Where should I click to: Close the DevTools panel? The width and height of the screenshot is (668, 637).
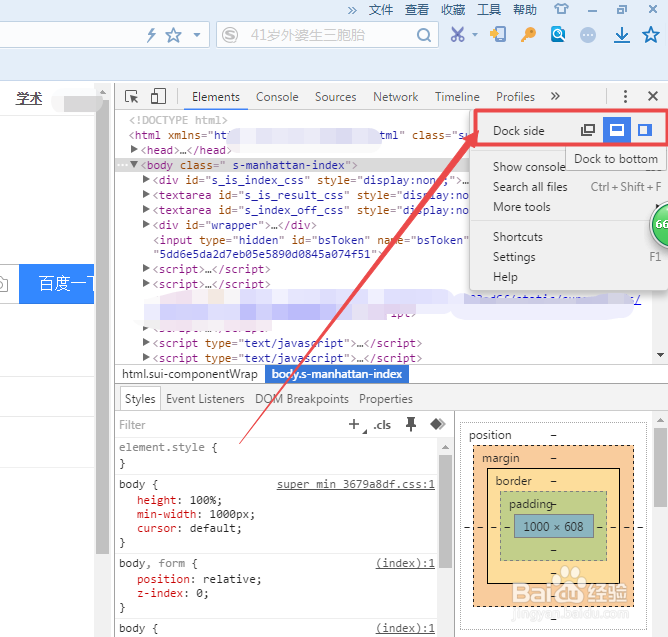tap(653, 96)
